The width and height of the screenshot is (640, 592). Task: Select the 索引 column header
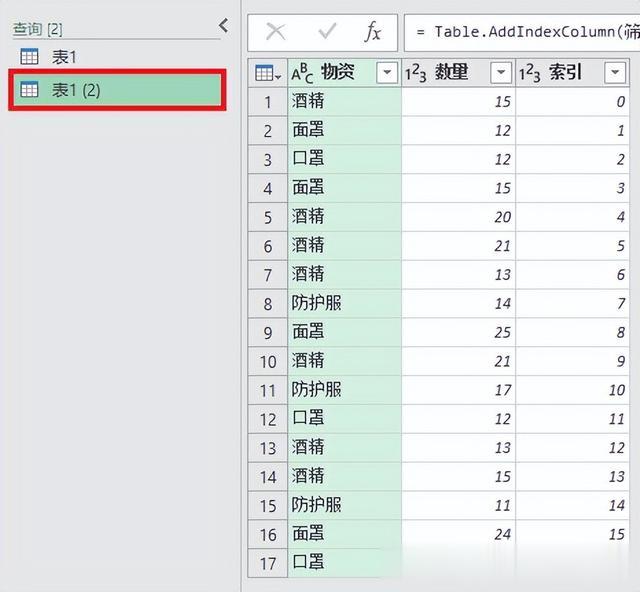[x=573, y=73]
